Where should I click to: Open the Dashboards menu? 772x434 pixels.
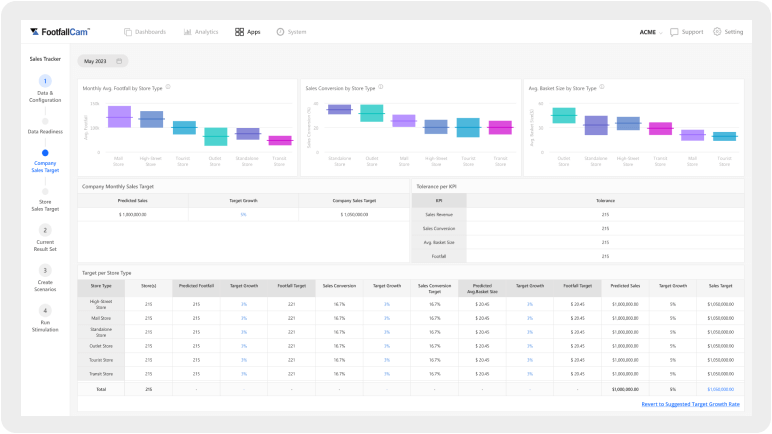click(x=145, y=32)
